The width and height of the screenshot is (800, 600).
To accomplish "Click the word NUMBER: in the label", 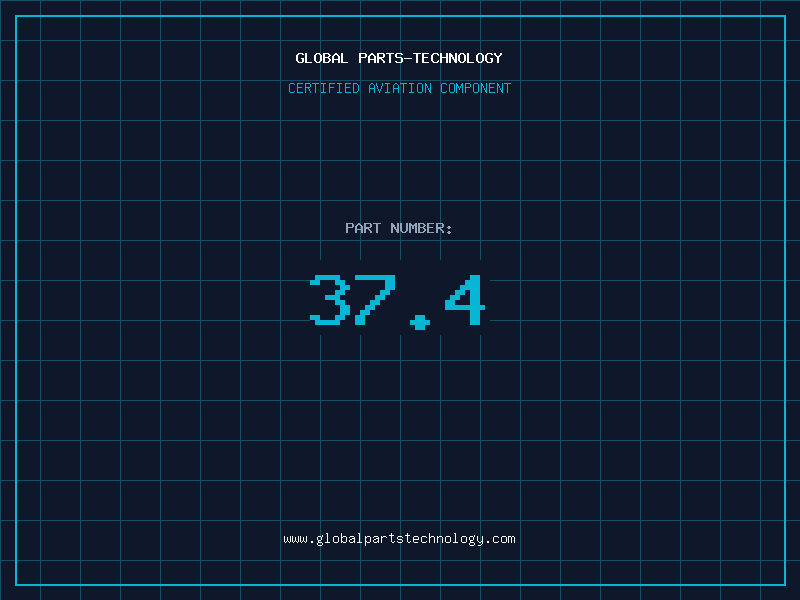I will (421, 228).
